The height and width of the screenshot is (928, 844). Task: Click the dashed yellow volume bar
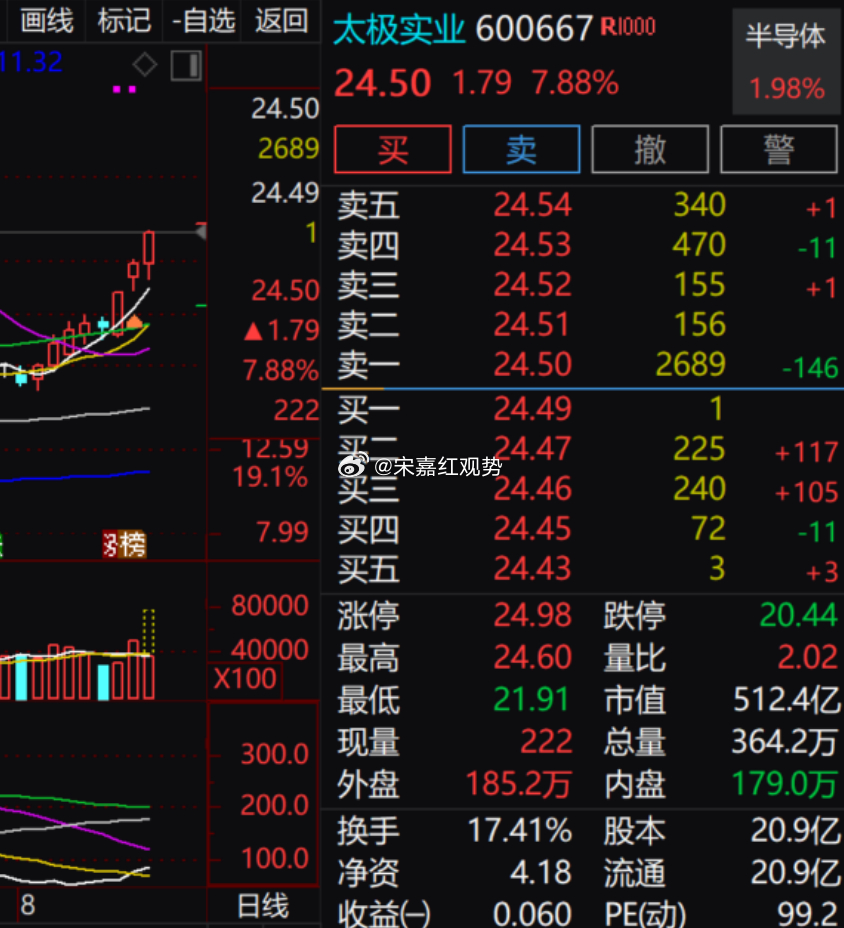[149, 631]
